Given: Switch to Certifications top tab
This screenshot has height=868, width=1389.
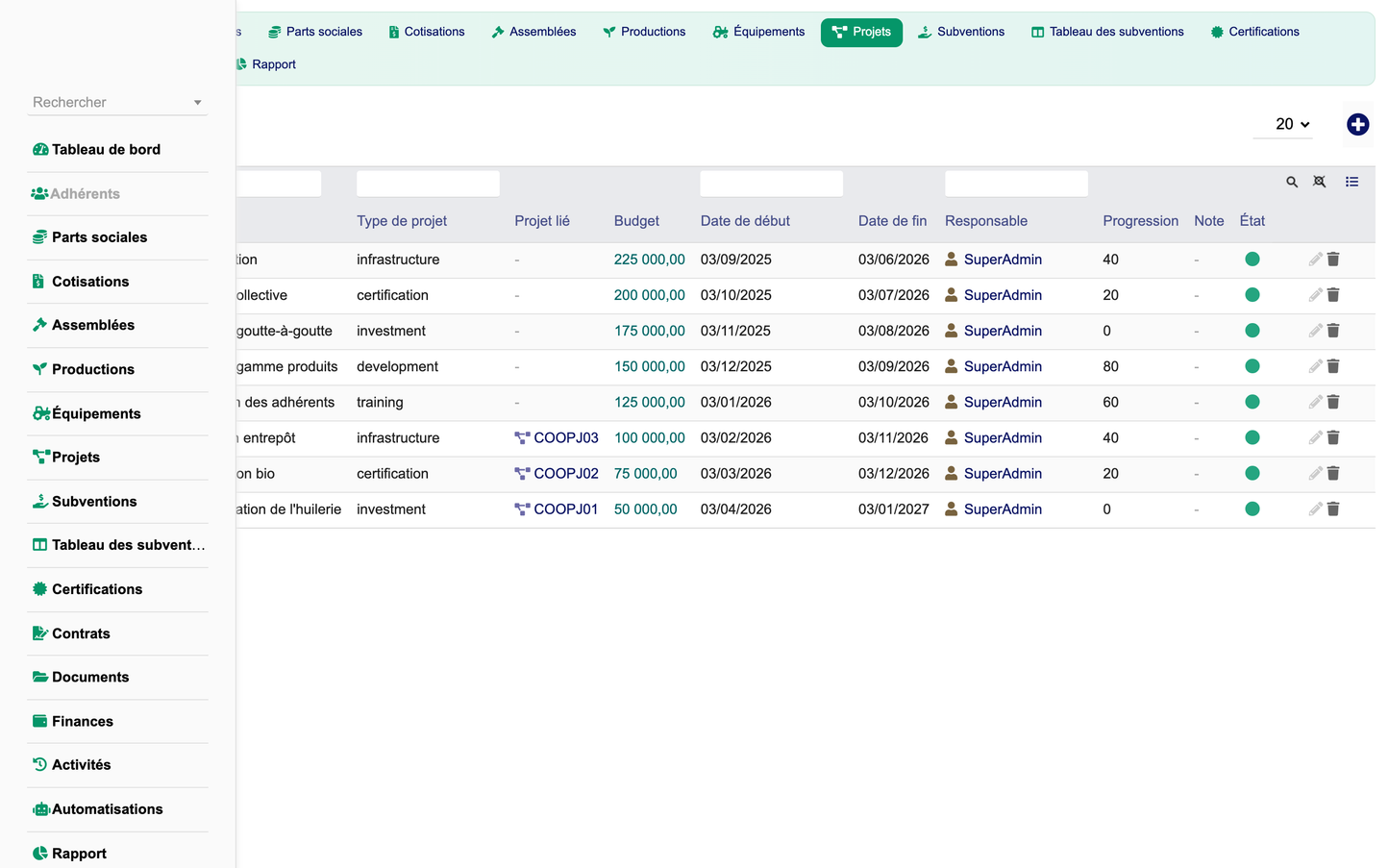Looking at the screenshot, I should point(1255,32).
